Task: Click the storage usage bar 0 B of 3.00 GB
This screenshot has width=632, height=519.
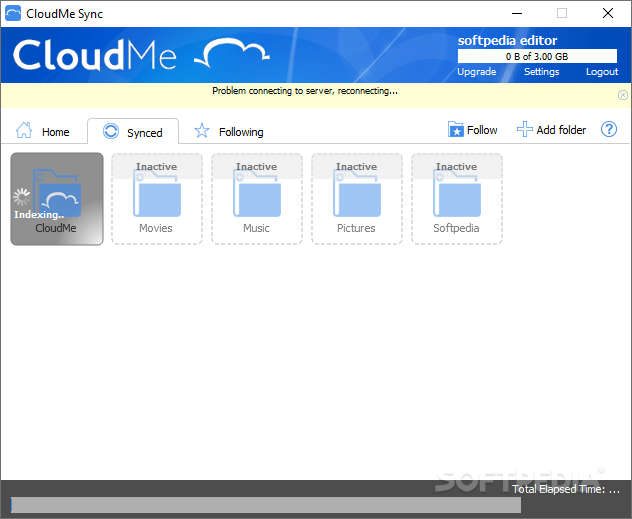Action: point(537,56)
